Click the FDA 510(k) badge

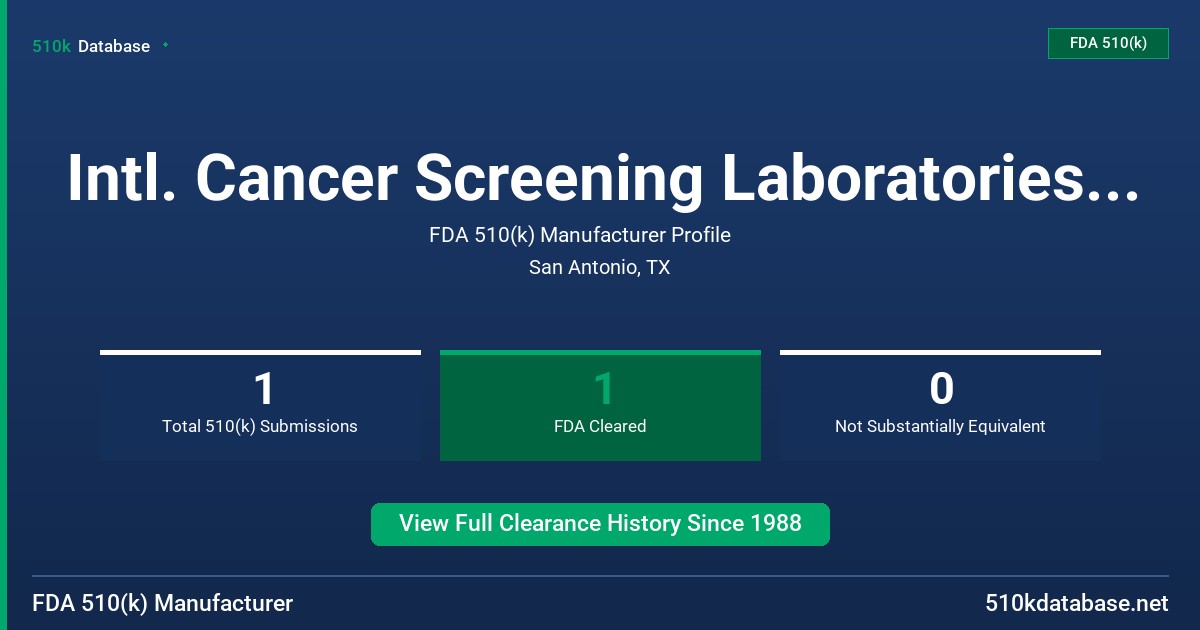coord(1108,43)
